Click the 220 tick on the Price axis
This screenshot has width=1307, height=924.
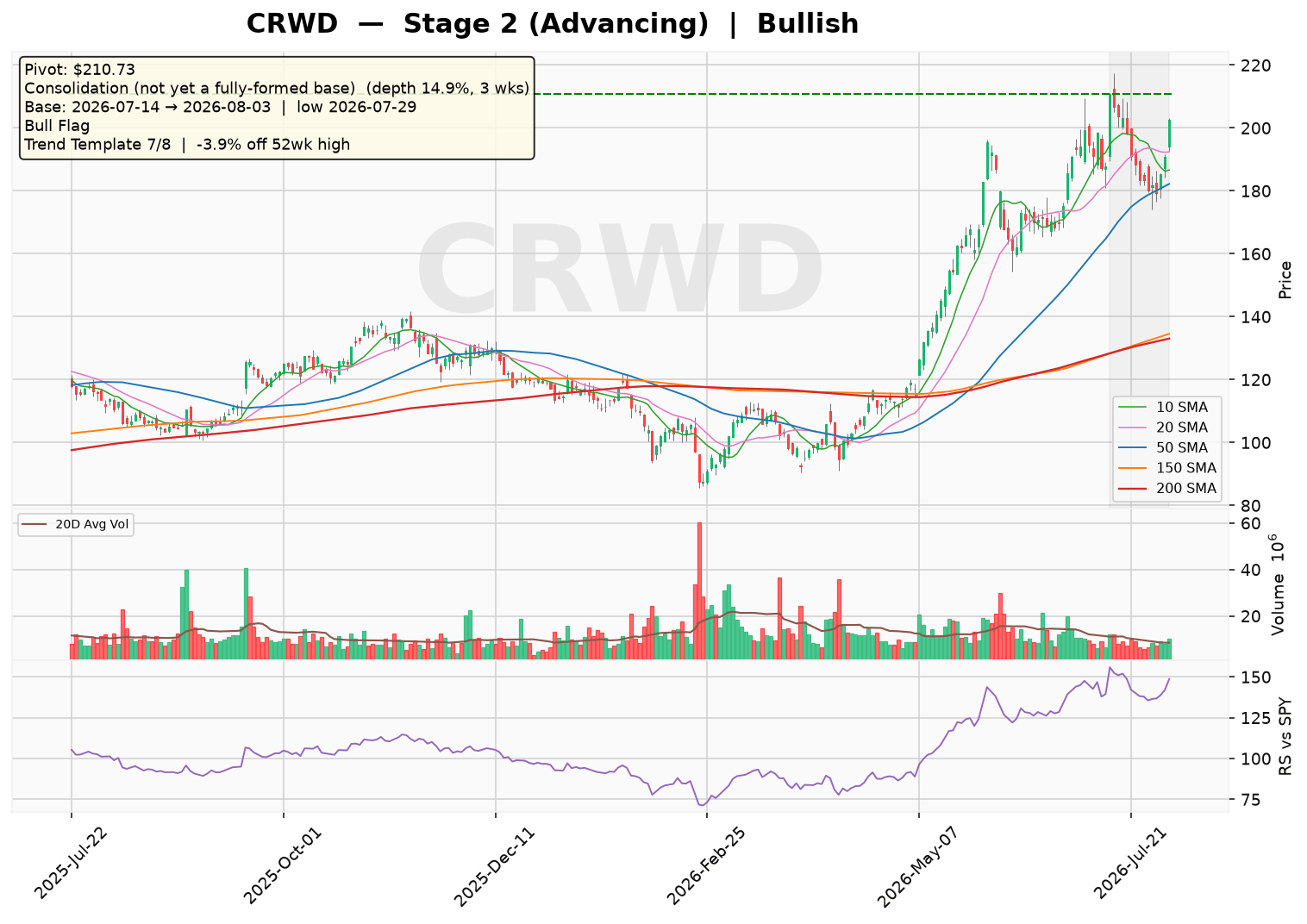click(1254, 66)
